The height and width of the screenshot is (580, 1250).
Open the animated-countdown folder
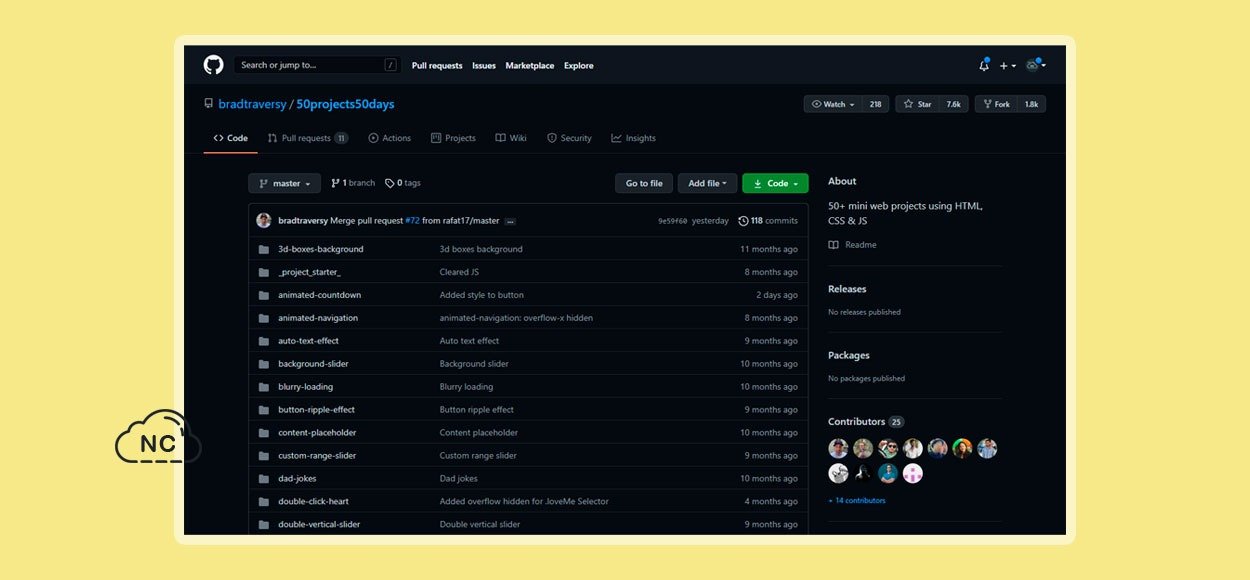pos(320,295)
